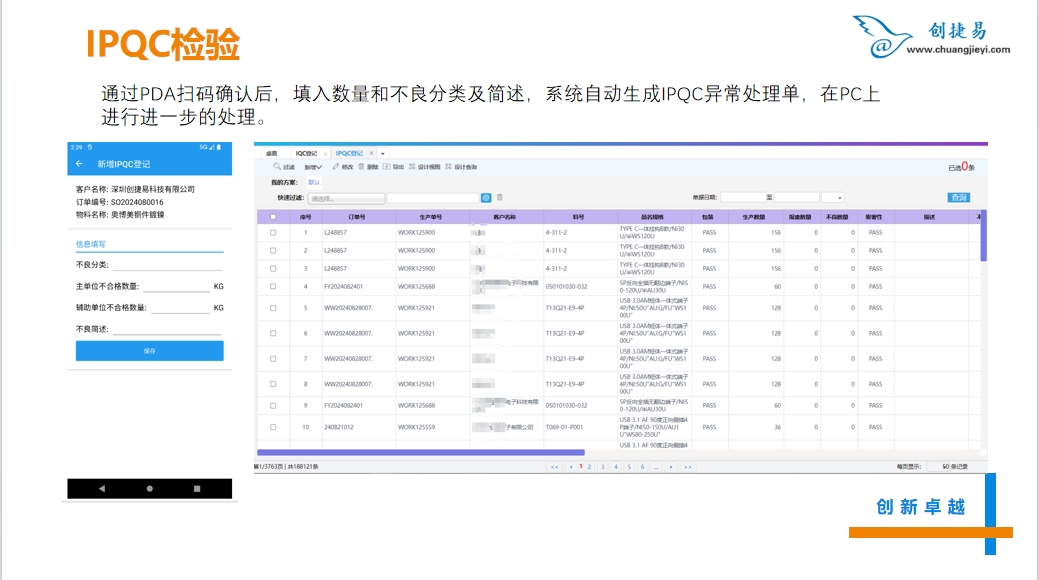The width and height of the screenshot is (1039, 580).
Task: Select checkbox for row 10 order 240821012
Action: point(273,427)
